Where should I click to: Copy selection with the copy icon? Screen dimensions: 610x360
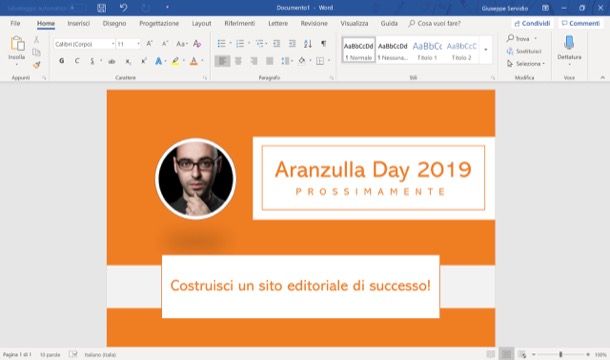click(x=36, y=52)
